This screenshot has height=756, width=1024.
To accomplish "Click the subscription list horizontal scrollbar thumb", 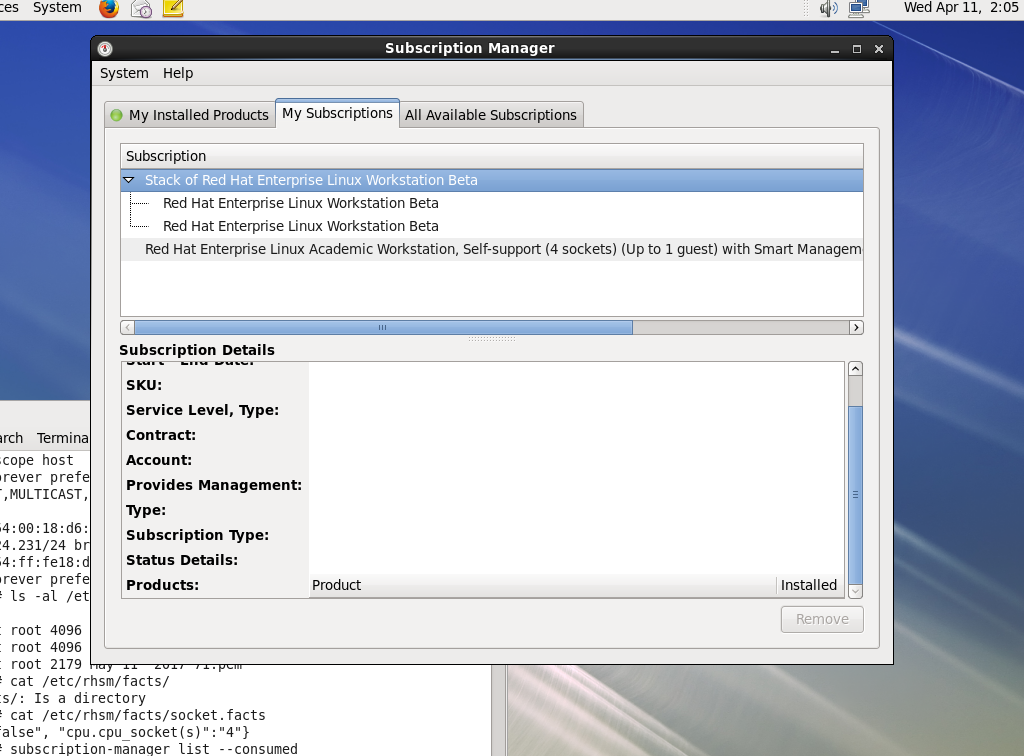I will (x=383, y=328).
